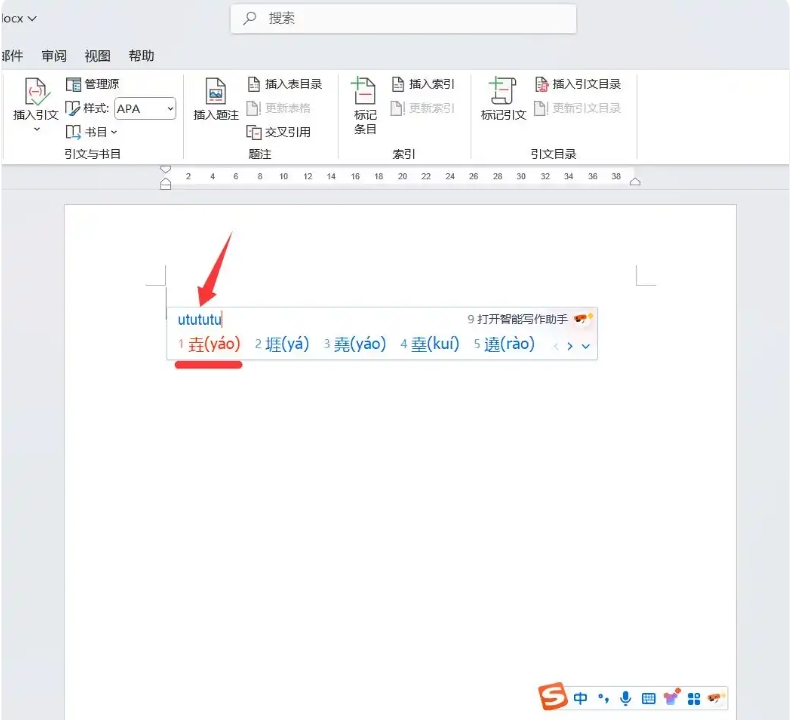Viewport: 792px width, 720px height.
Task: Select candidate 3 垚(yáo) in the IME list
Action: tap(355, 344)
